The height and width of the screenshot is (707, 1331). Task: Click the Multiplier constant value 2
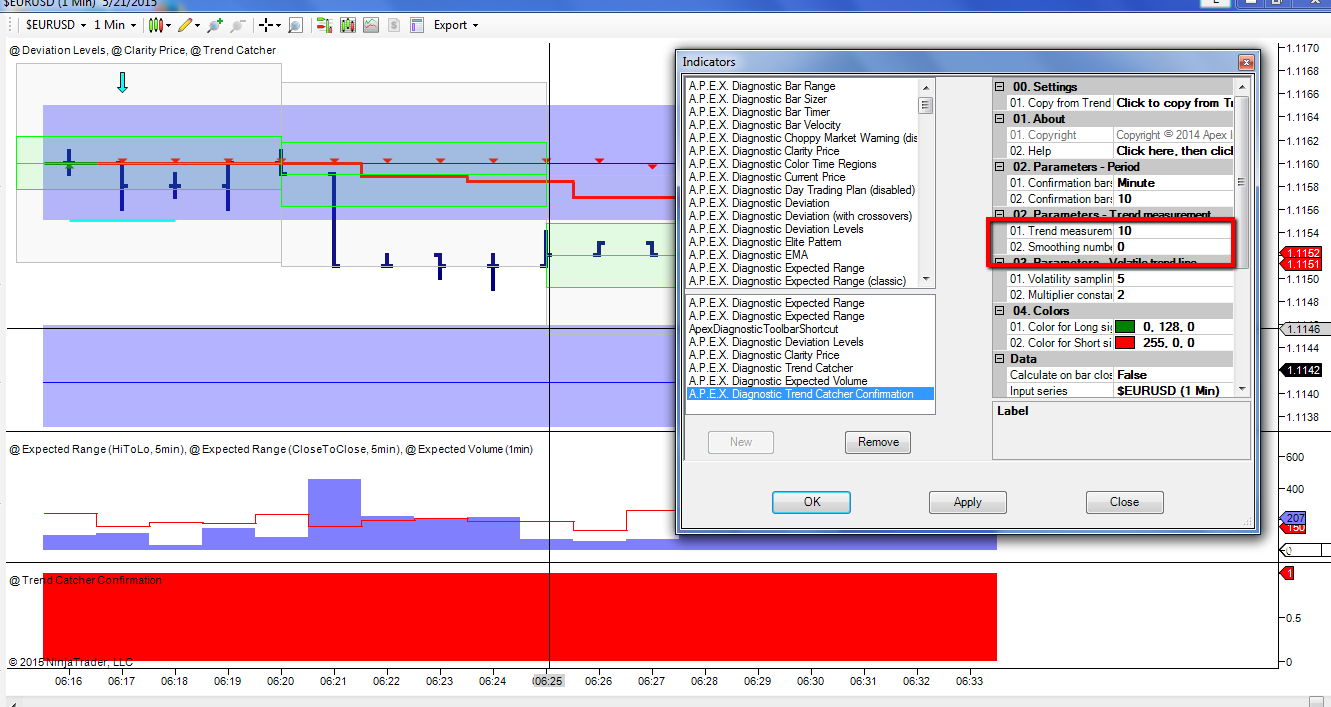click(x=1174, y=295)
